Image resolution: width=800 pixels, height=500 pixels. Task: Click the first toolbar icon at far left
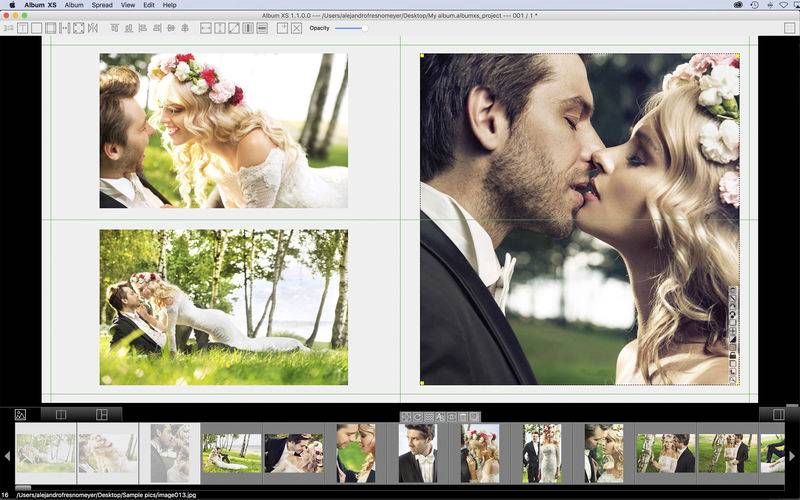[8, 28]
